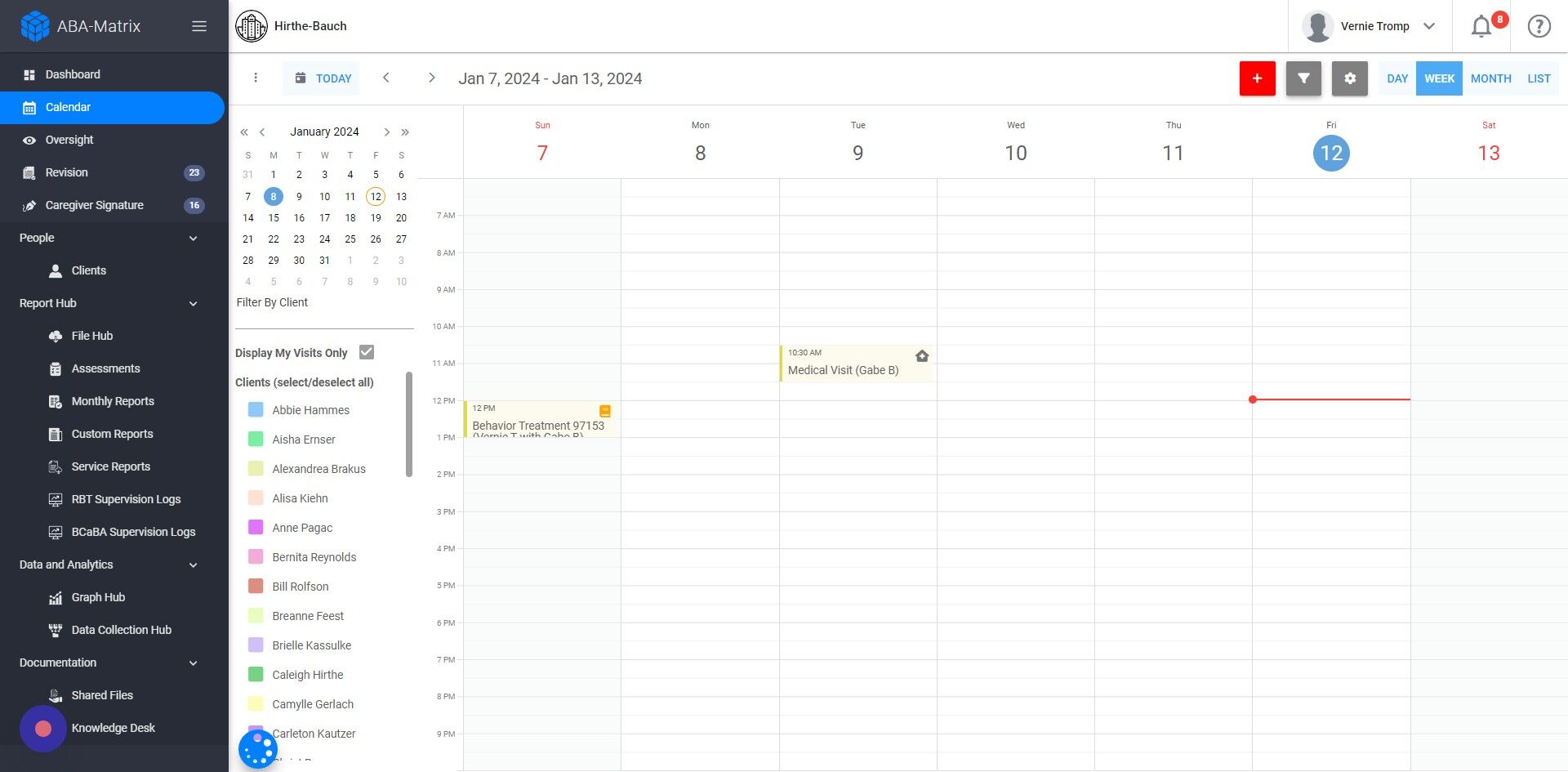Click orange note icon on Behavior Treatment event

point(605,411)
